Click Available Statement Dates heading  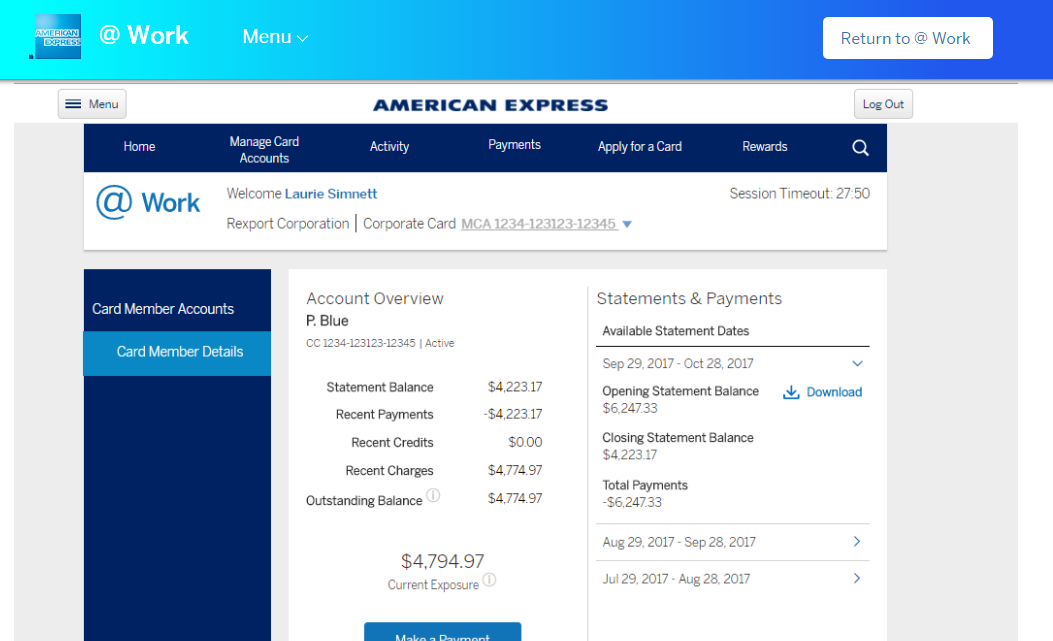tap(676, 331)
